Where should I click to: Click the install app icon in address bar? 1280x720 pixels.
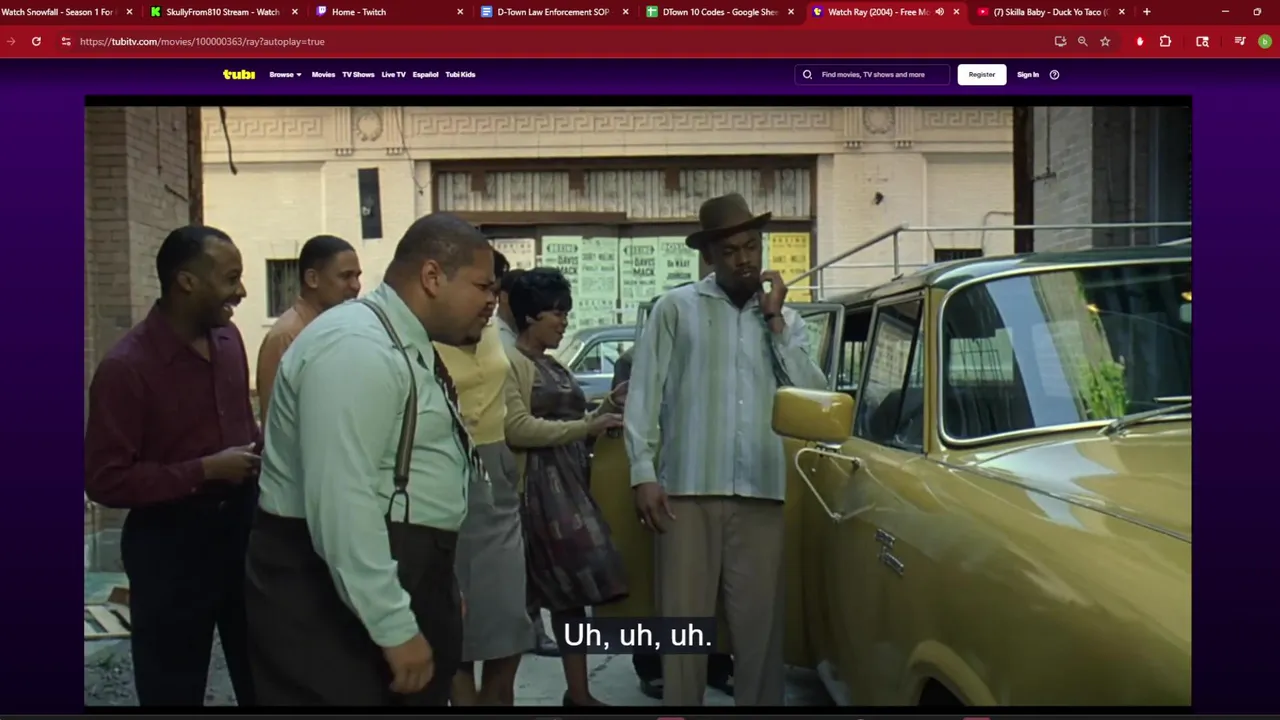[1060, 41]
